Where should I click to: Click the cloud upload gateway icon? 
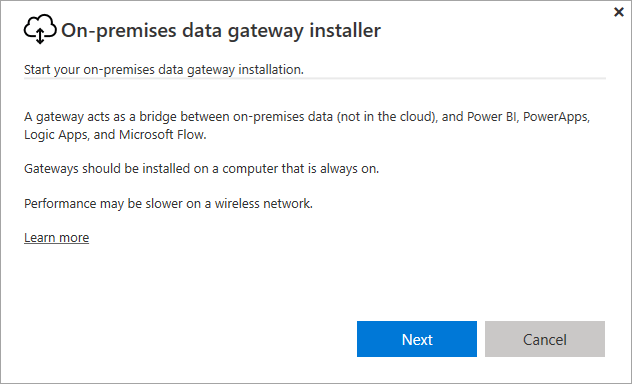pyautogui.click(x=40, y=29)
